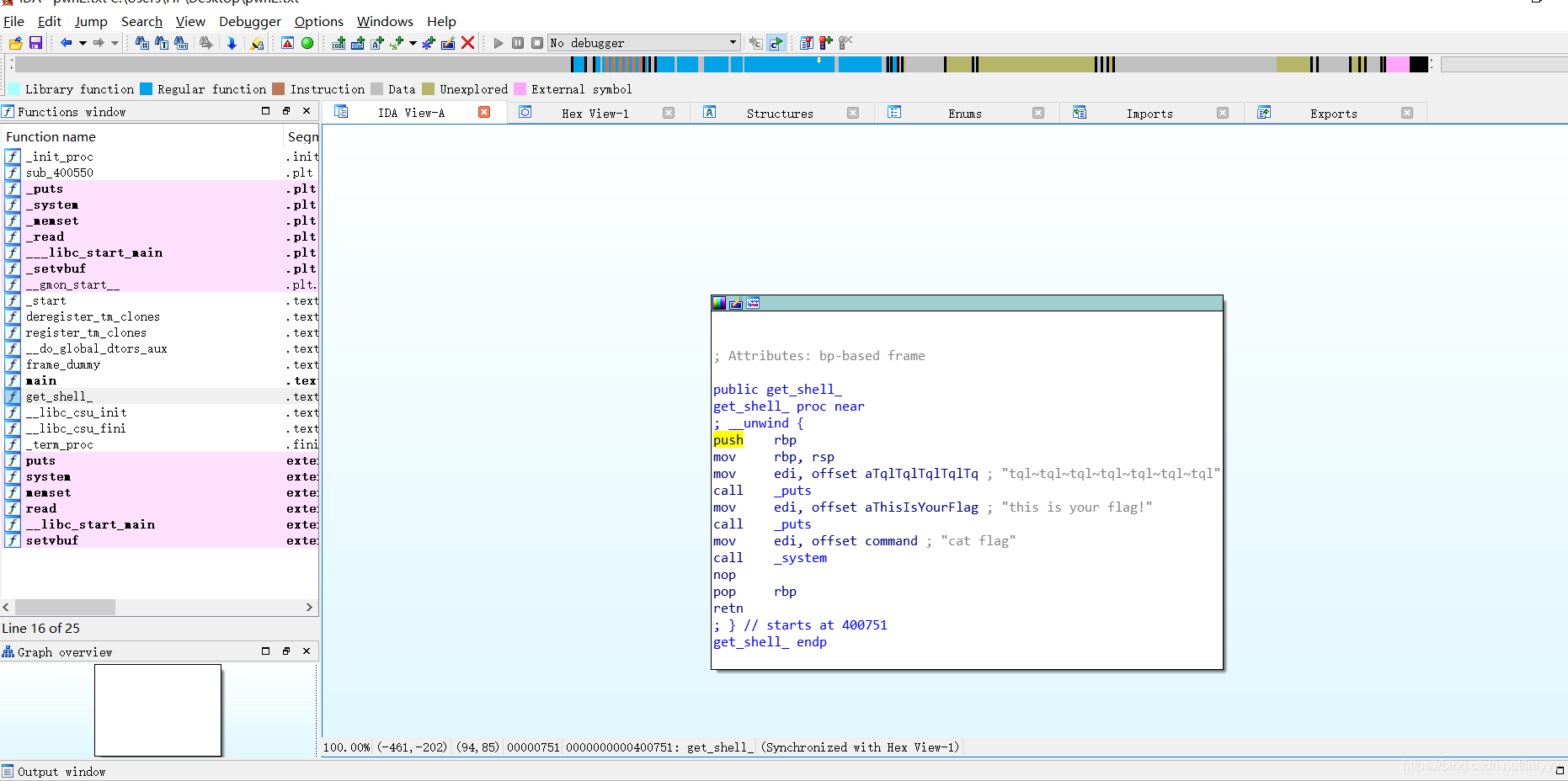1568x781 pixels.
Task: Float the Functions window panel
Action: (286, 111)
